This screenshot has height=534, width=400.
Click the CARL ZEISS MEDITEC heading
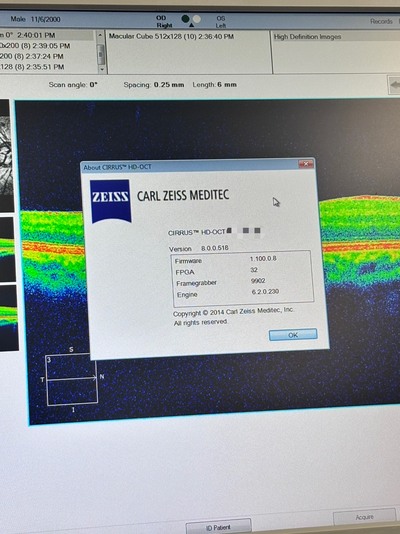[x=183, y=195]
